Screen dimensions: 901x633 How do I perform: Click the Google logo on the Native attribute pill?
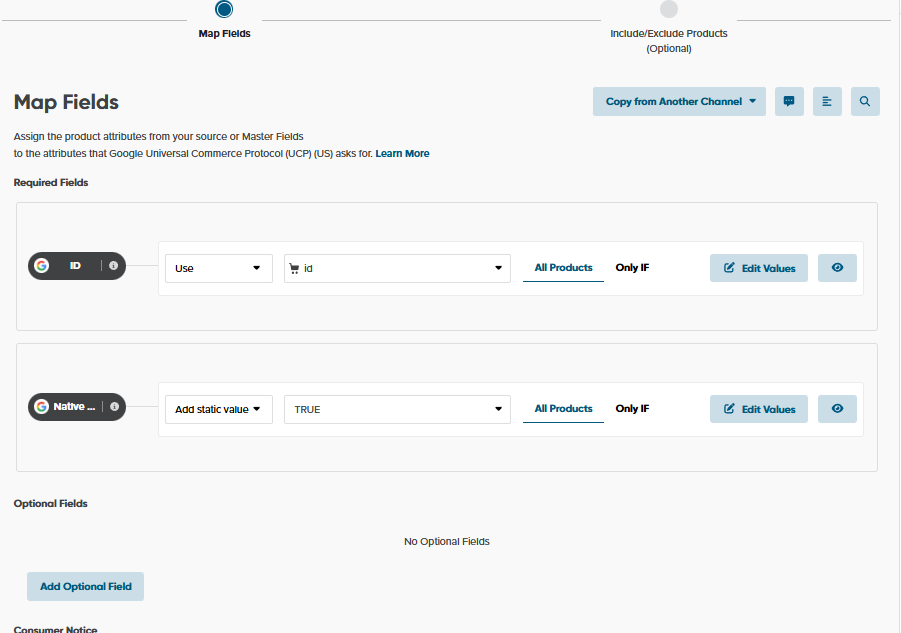click(41, 406)
